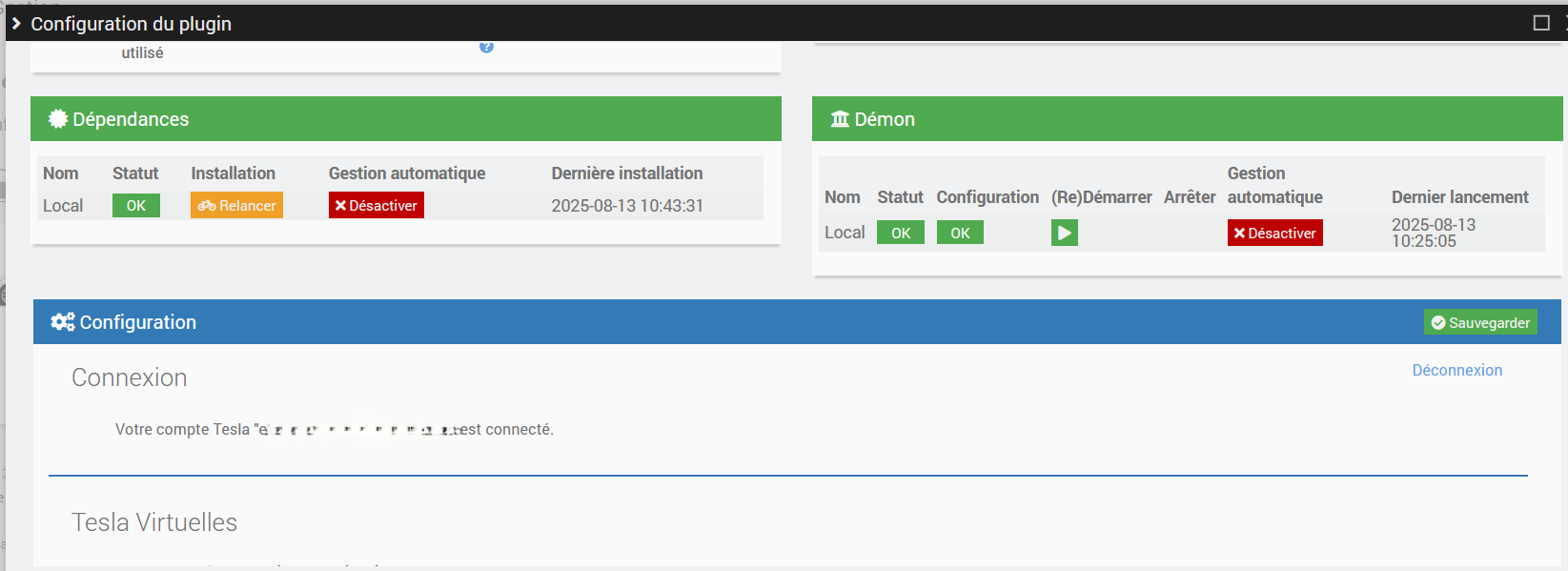Click the Configuration cogs icon
This screenshot has width=1568, height=571.
63,322
